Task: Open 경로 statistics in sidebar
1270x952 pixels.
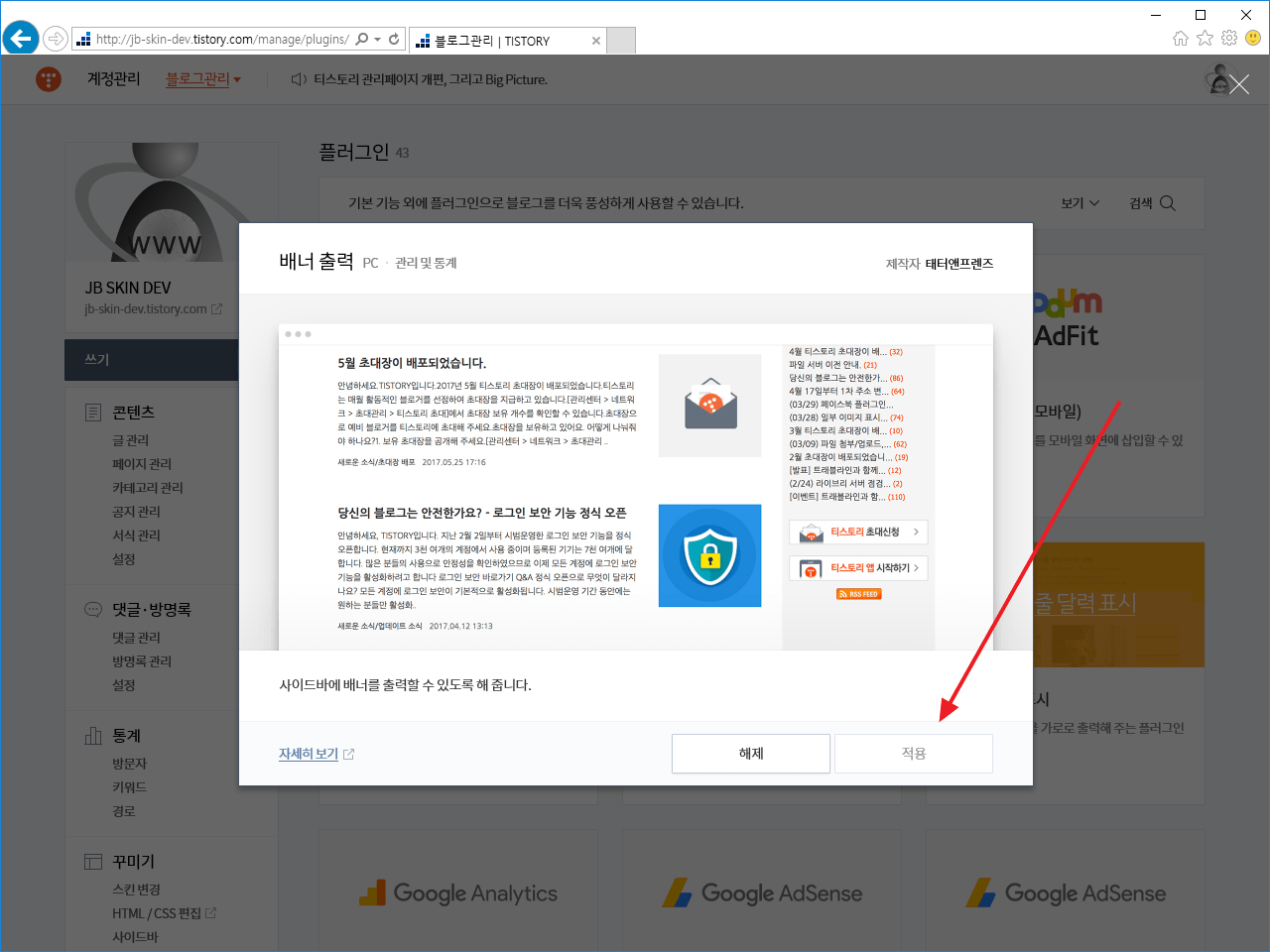Action: coord(123,811)
